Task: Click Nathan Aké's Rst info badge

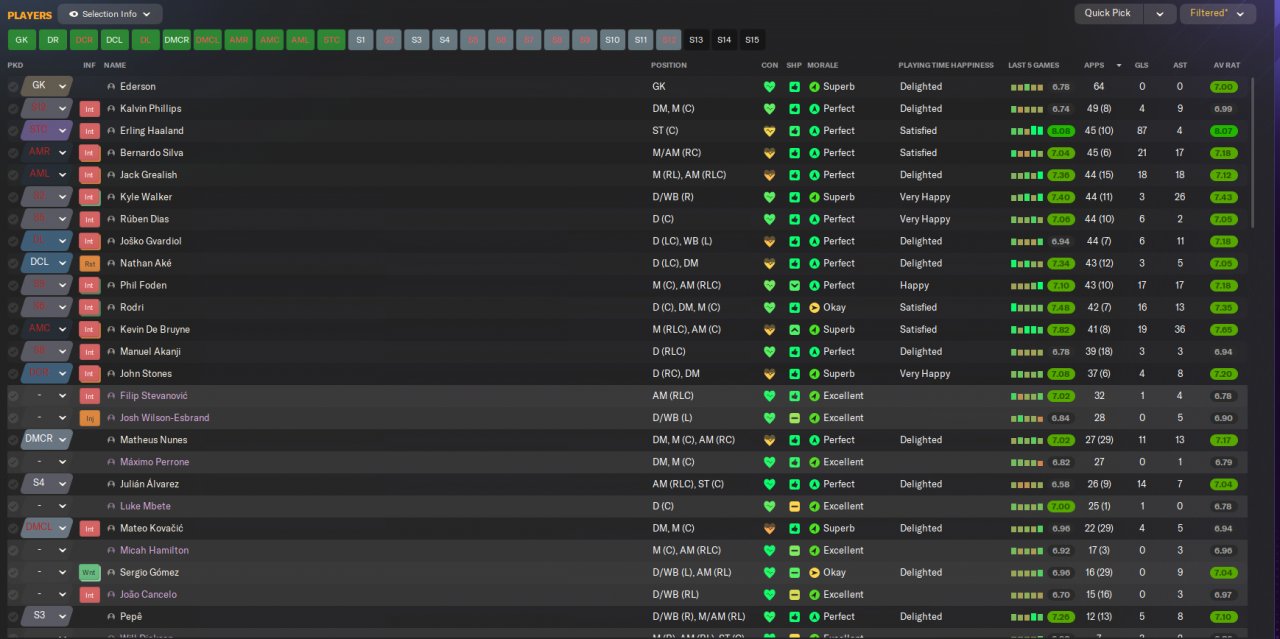Action: [x=89, y=264]
